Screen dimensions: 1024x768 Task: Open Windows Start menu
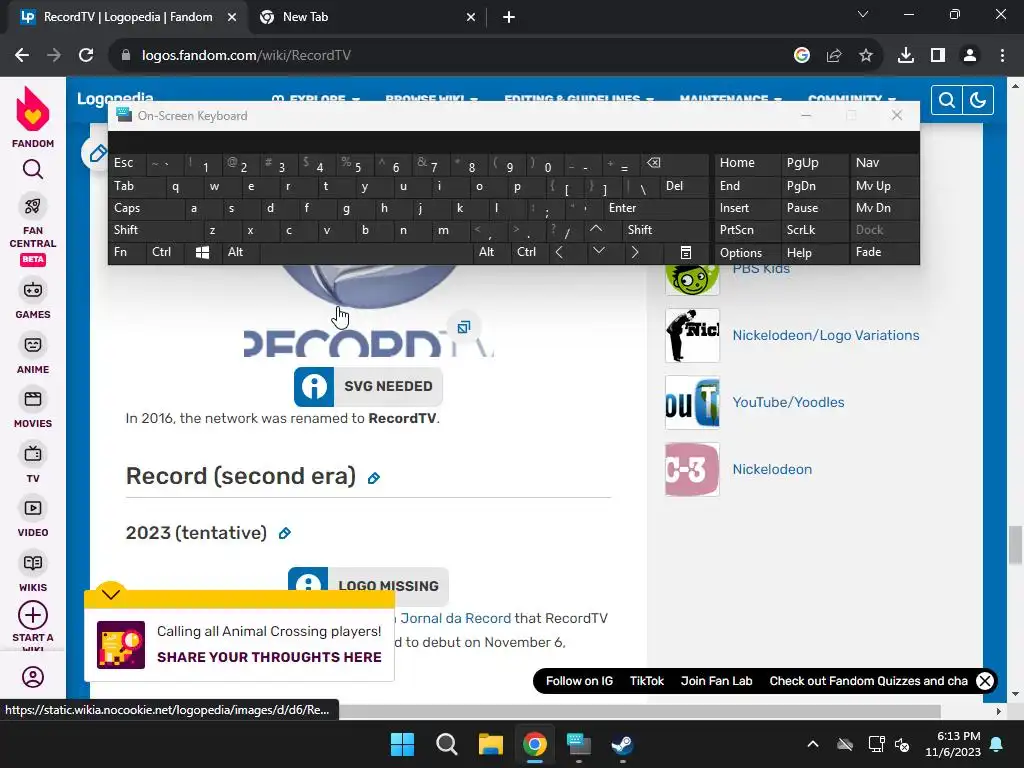[x=402, y=744]
